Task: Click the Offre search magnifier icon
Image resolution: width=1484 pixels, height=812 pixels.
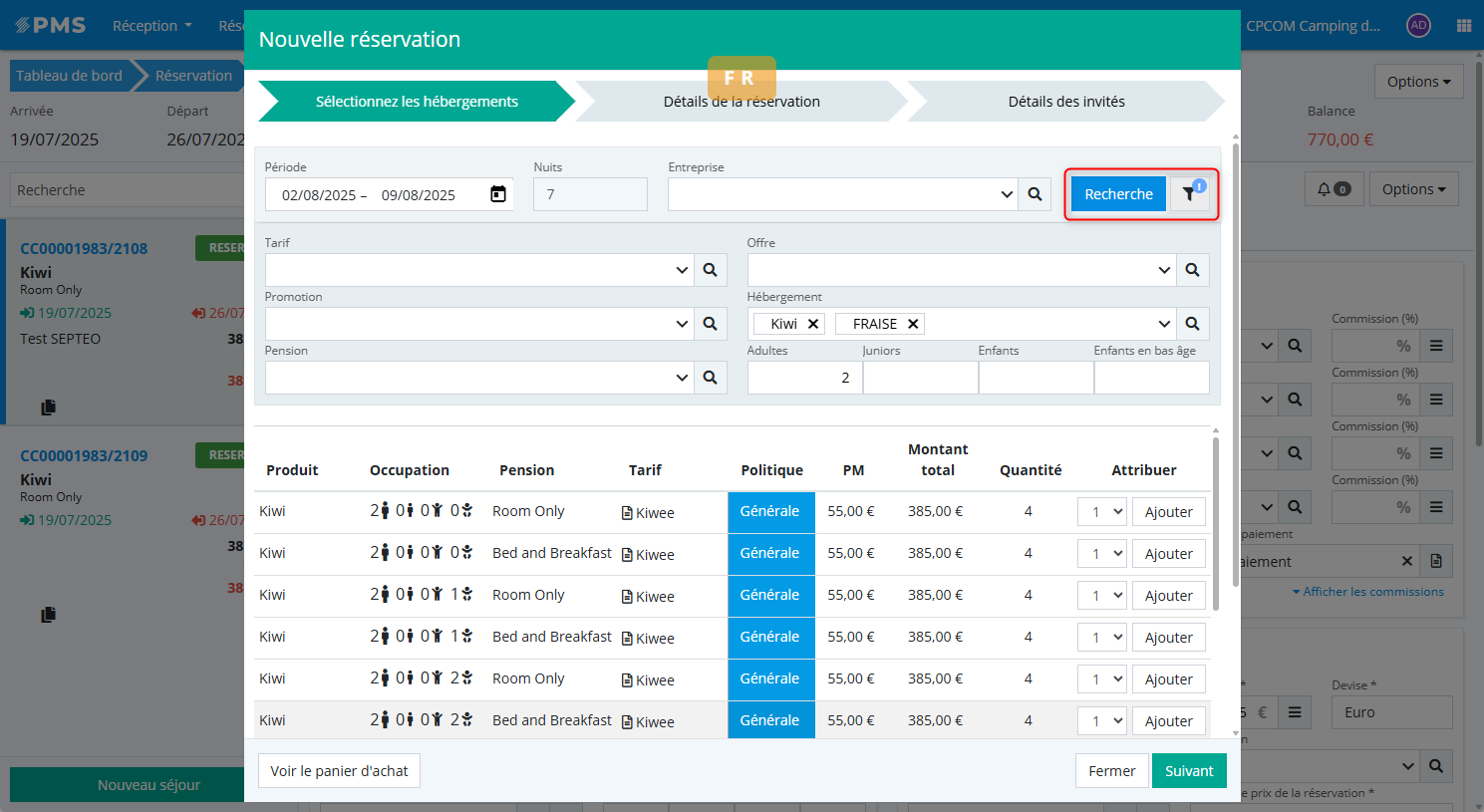Action: click(1192, 270)
